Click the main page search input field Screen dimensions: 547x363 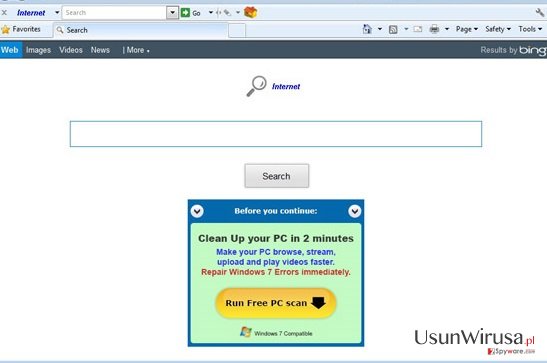[x=276, y=134]
